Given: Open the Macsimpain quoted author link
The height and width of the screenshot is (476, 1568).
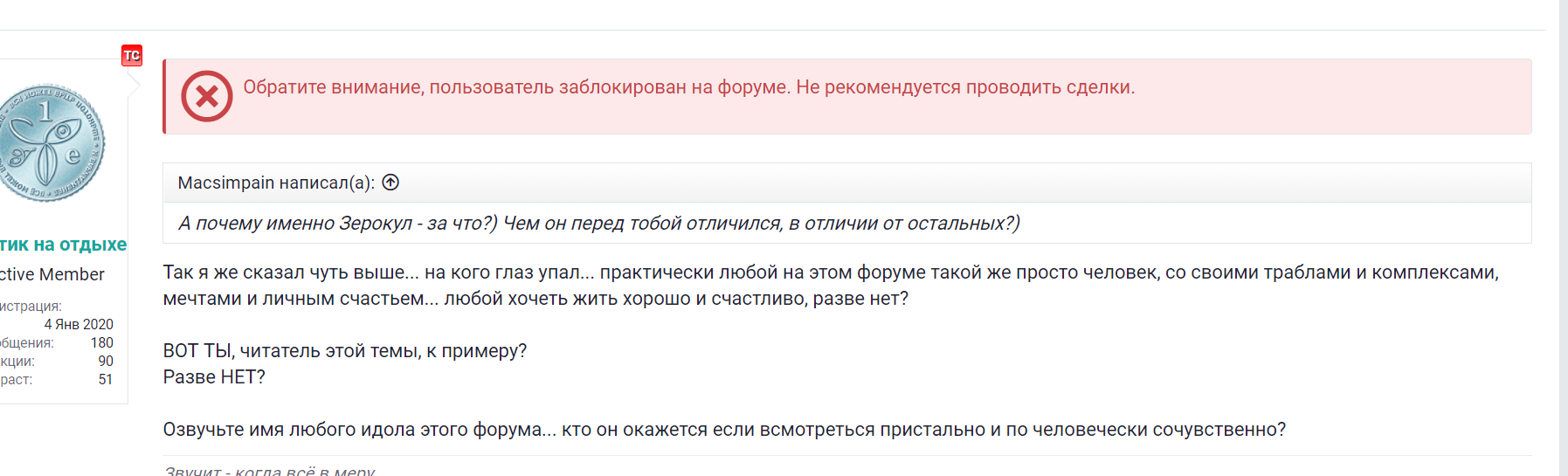Looking at the screenshot, I should (226, 183).
